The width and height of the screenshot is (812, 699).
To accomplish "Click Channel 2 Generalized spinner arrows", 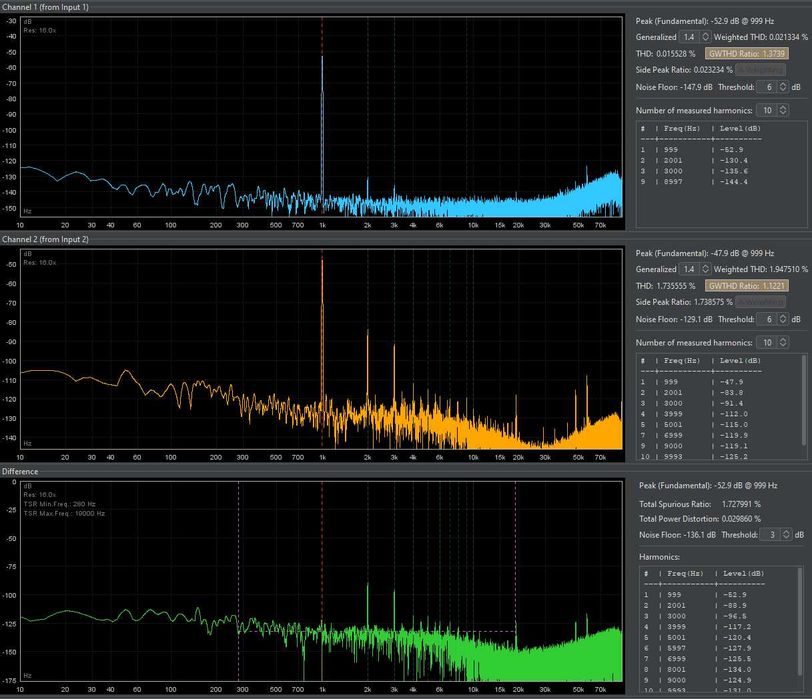I will click(705, 269).
